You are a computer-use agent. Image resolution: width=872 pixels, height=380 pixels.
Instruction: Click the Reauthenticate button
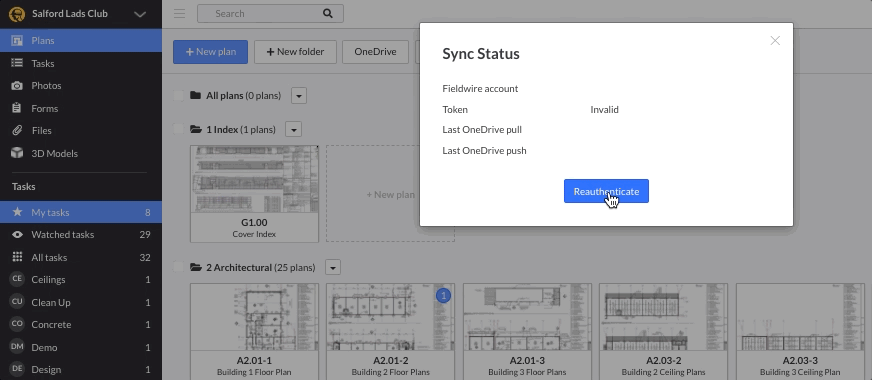tap(606, 191)
